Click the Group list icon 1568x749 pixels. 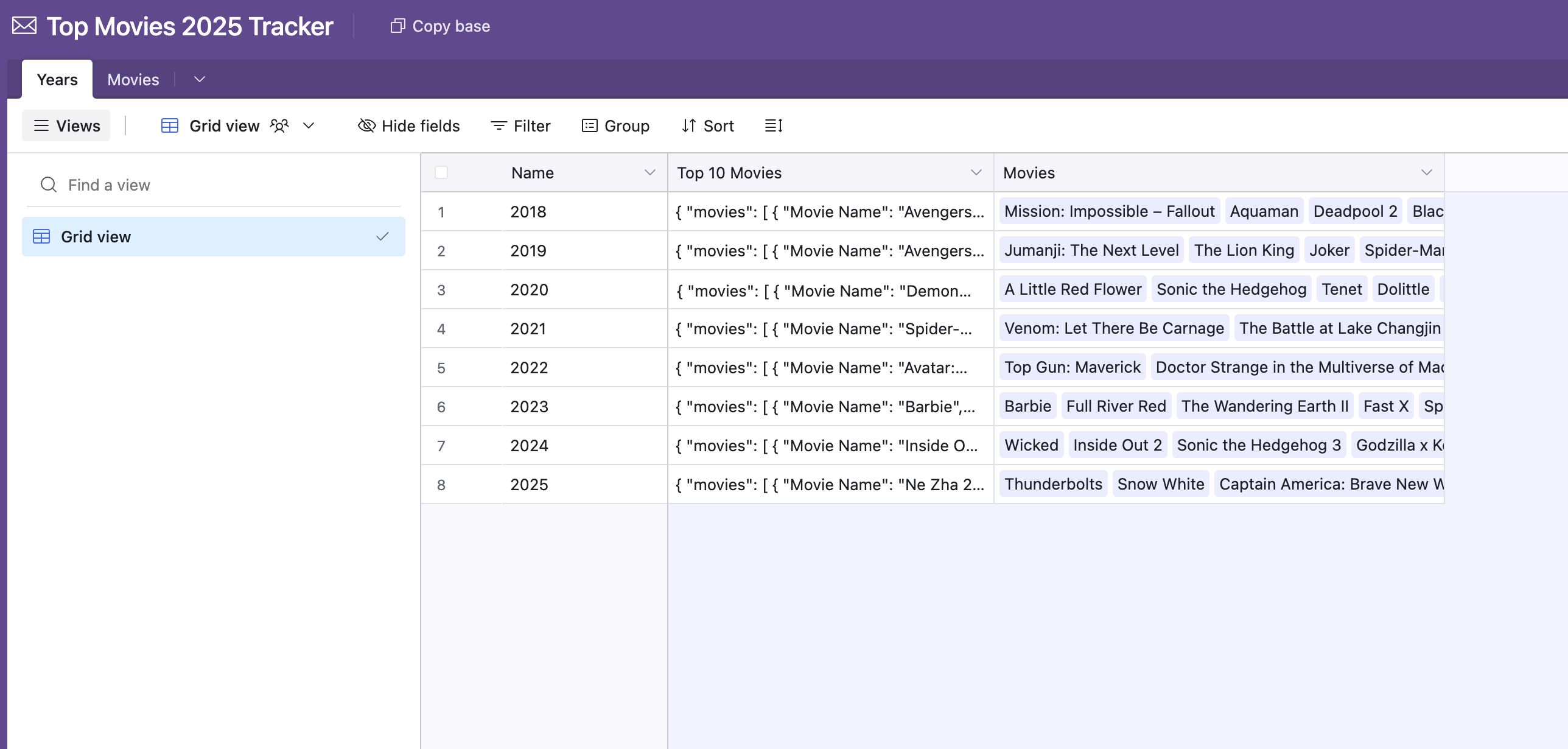click(x=589, y=125)
